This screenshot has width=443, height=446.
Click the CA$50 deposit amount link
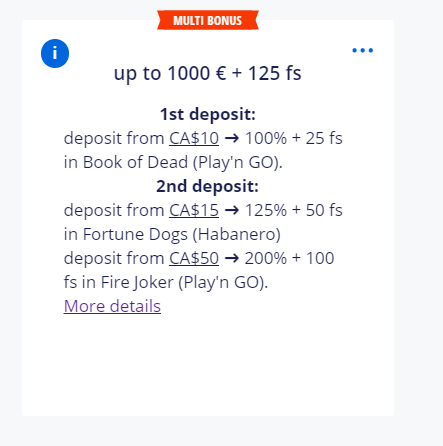coord(194,258)
